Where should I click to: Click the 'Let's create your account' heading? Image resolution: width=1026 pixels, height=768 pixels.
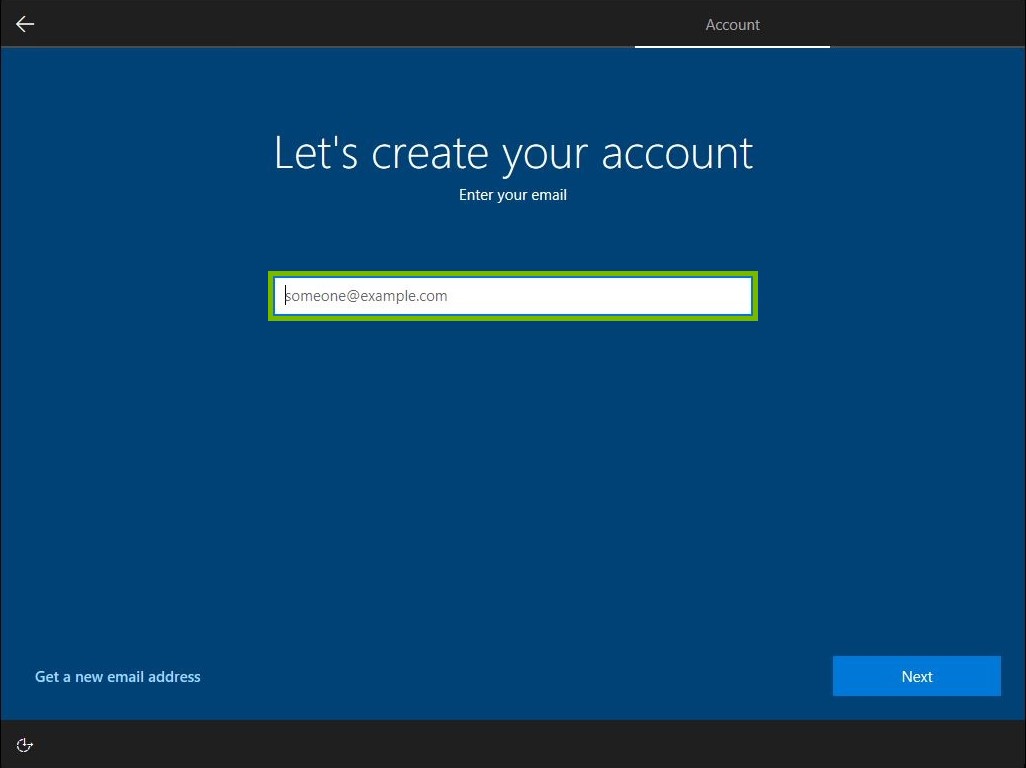tap(513, 154)
